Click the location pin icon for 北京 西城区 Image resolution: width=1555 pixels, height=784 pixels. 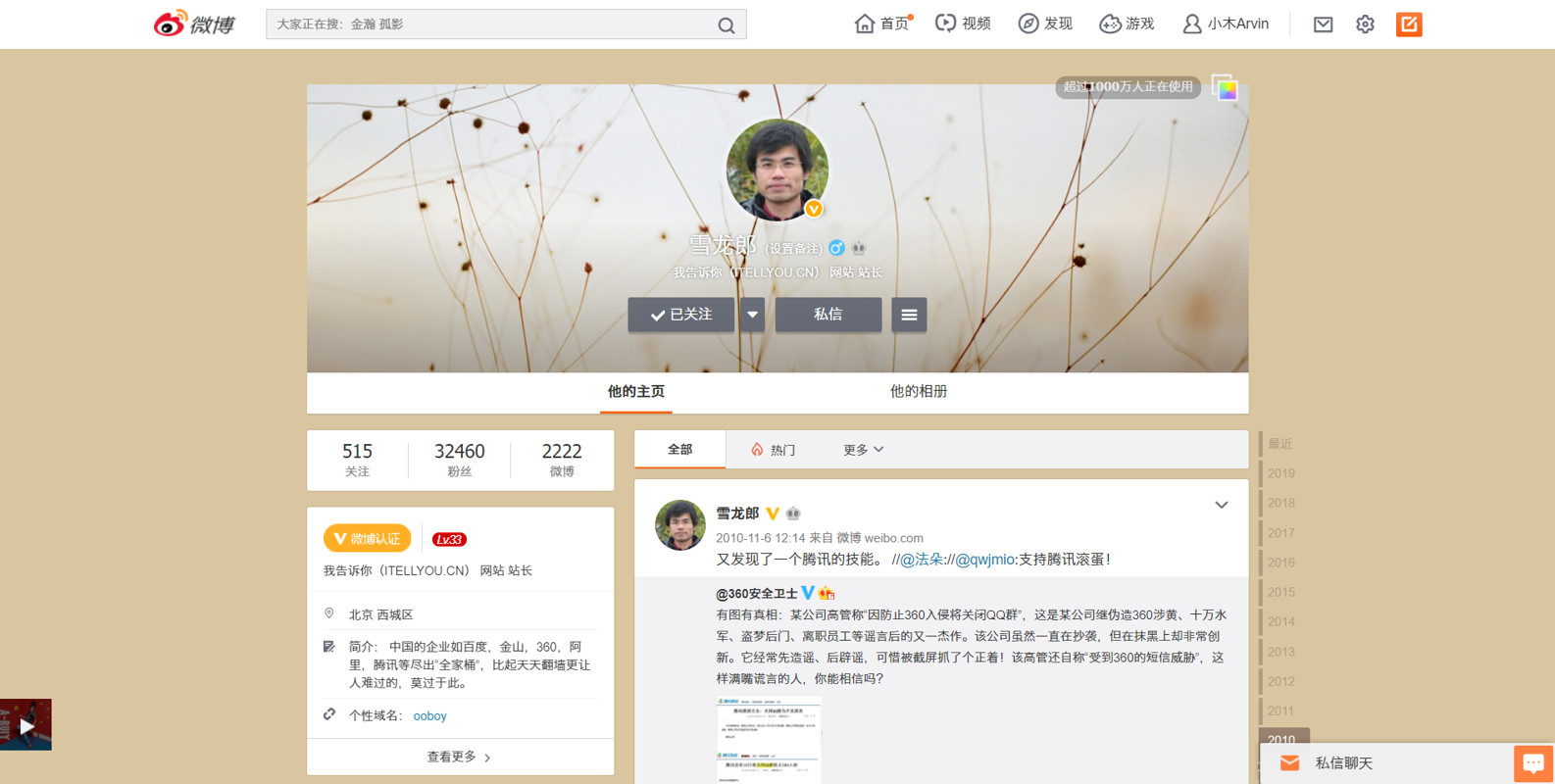point(329,613)
